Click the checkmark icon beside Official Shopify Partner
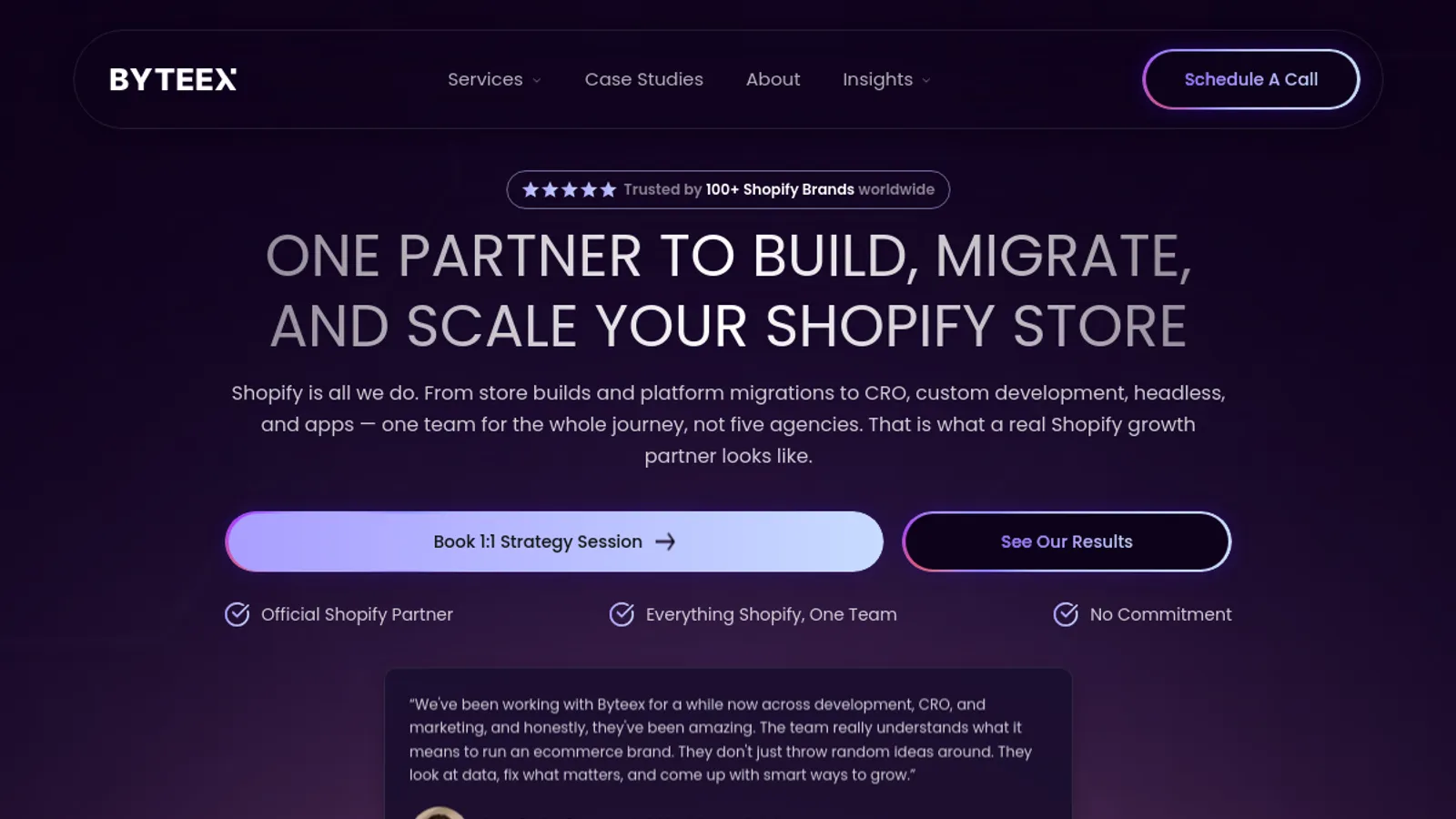1456x819 pixels. tap(238, 614)
